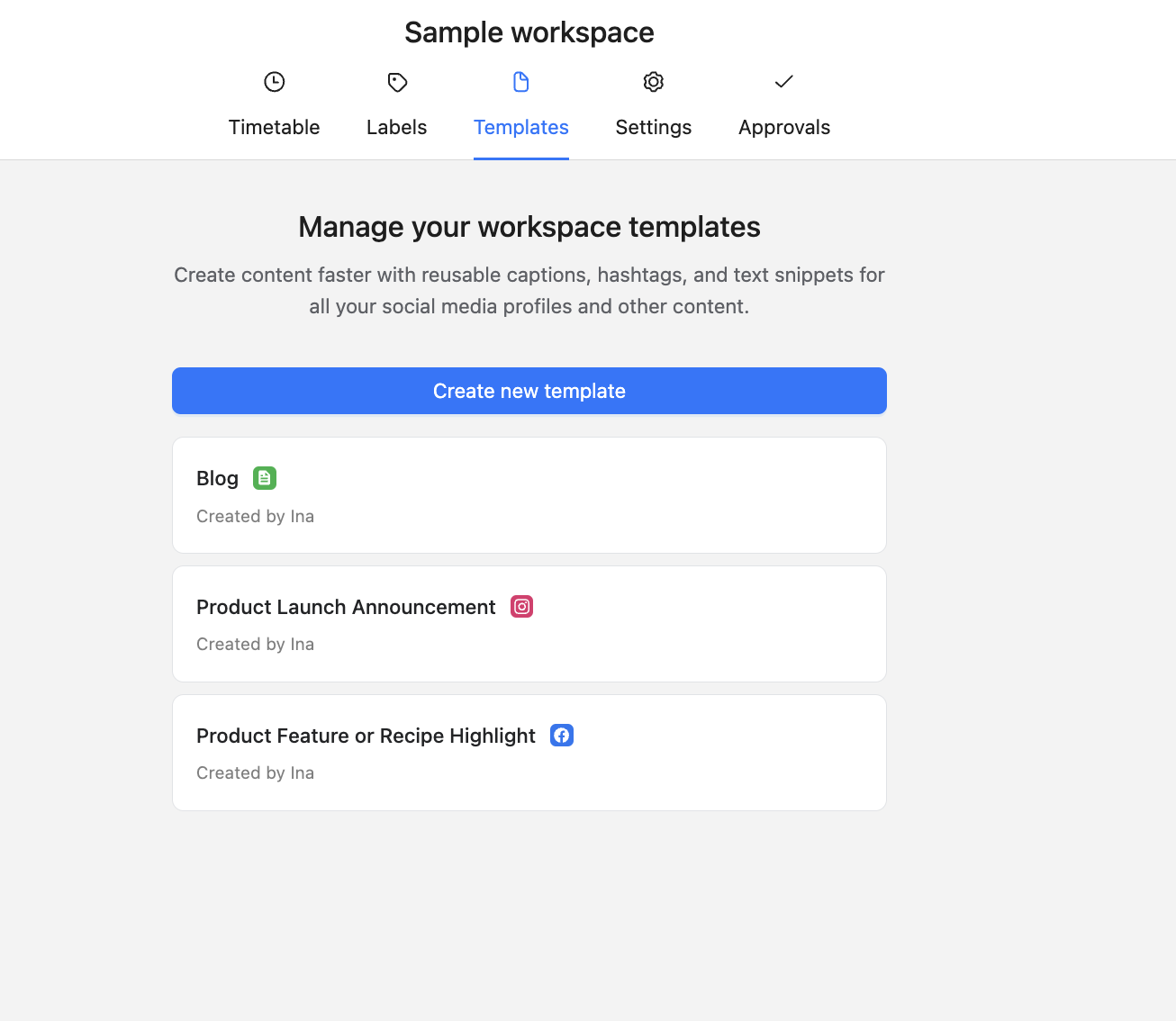Image resolution: width=1176 pixels, height=1021 pixels.
Task: Go to the Settings tab label
Action: click(x=654, y=127)
